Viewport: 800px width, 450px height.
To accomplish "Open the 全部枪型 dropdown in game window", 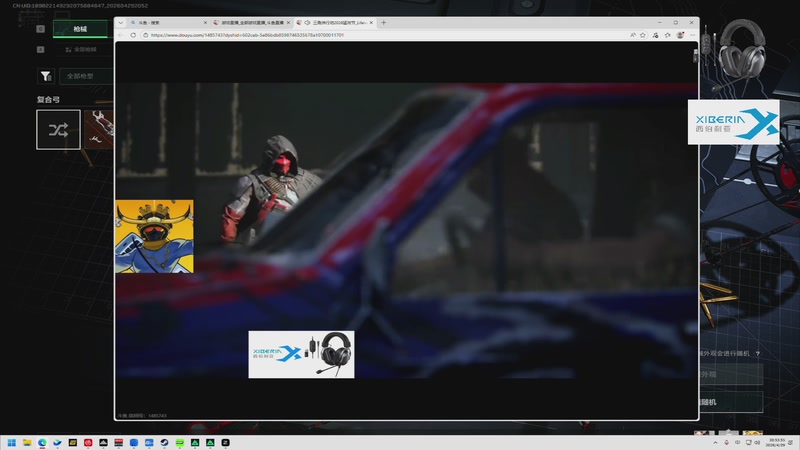I will (x=86, y=76).
